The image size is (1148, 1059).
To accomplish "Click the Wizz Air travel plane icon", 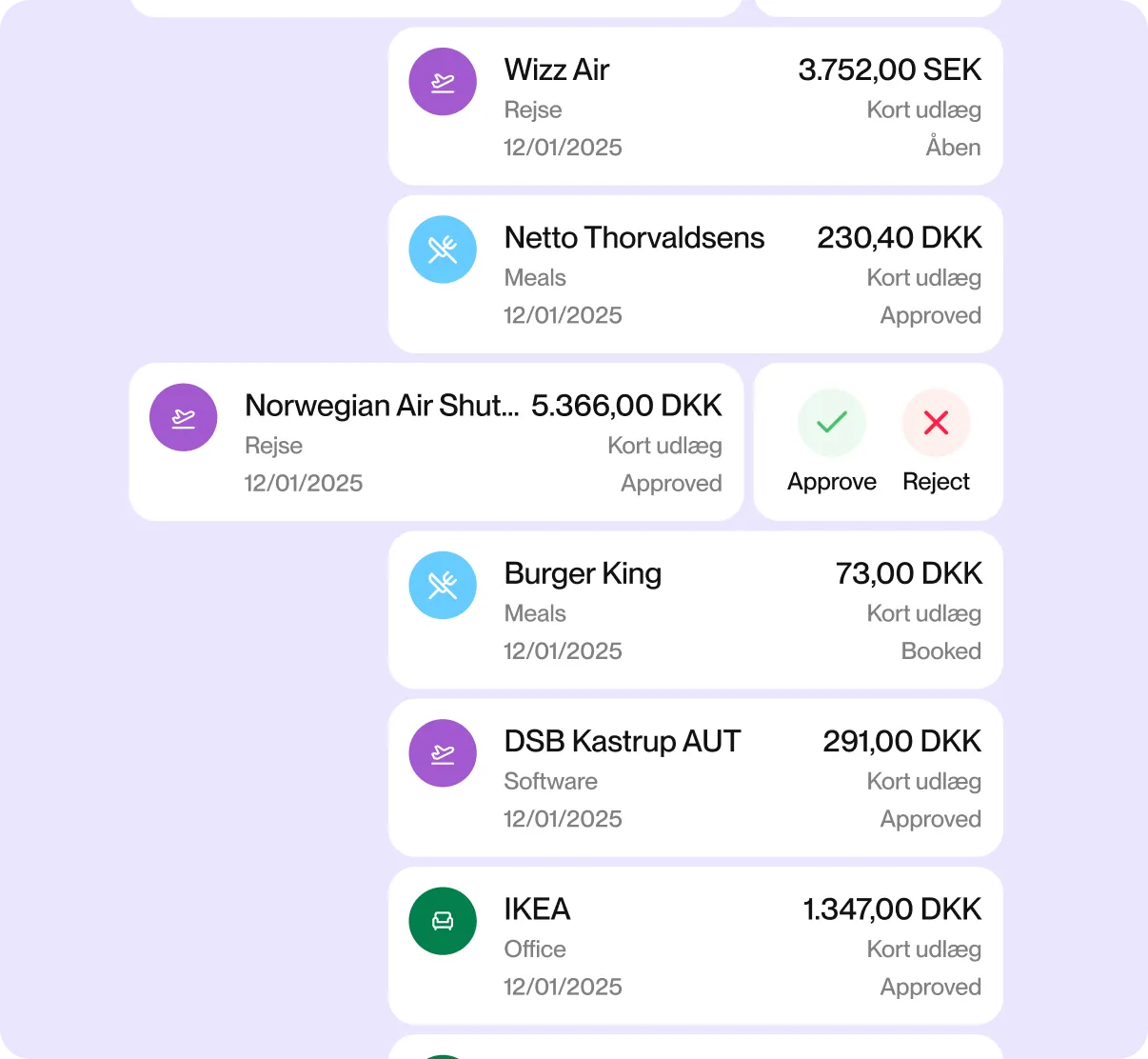I will coord(443,82).
